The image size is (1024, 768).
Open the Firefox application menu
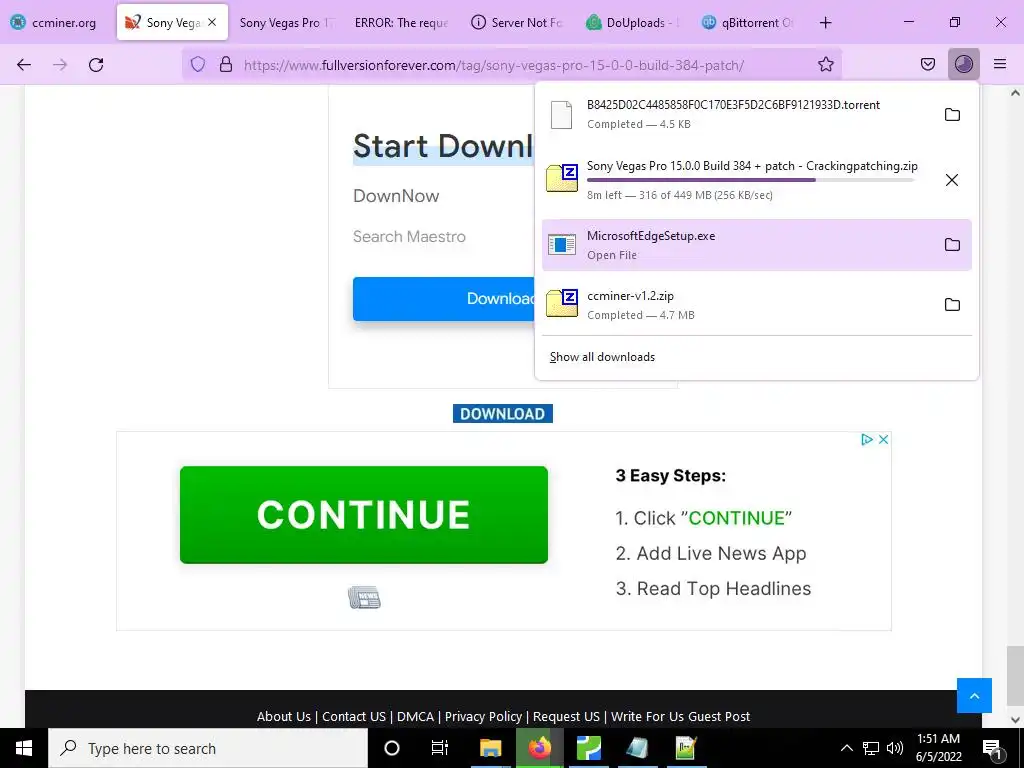tap(1000, 64)
